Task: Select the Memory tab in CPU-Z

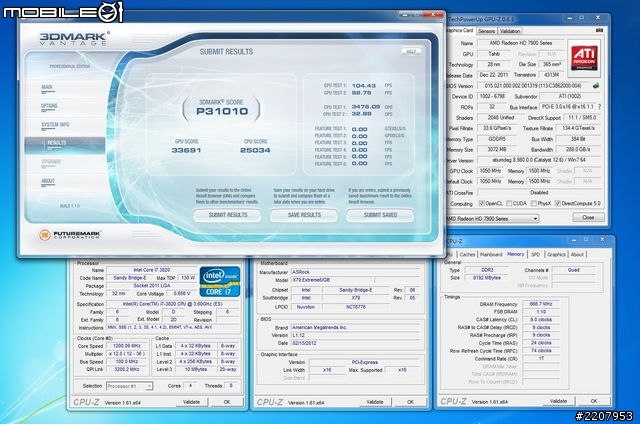Action: [516, 254]
